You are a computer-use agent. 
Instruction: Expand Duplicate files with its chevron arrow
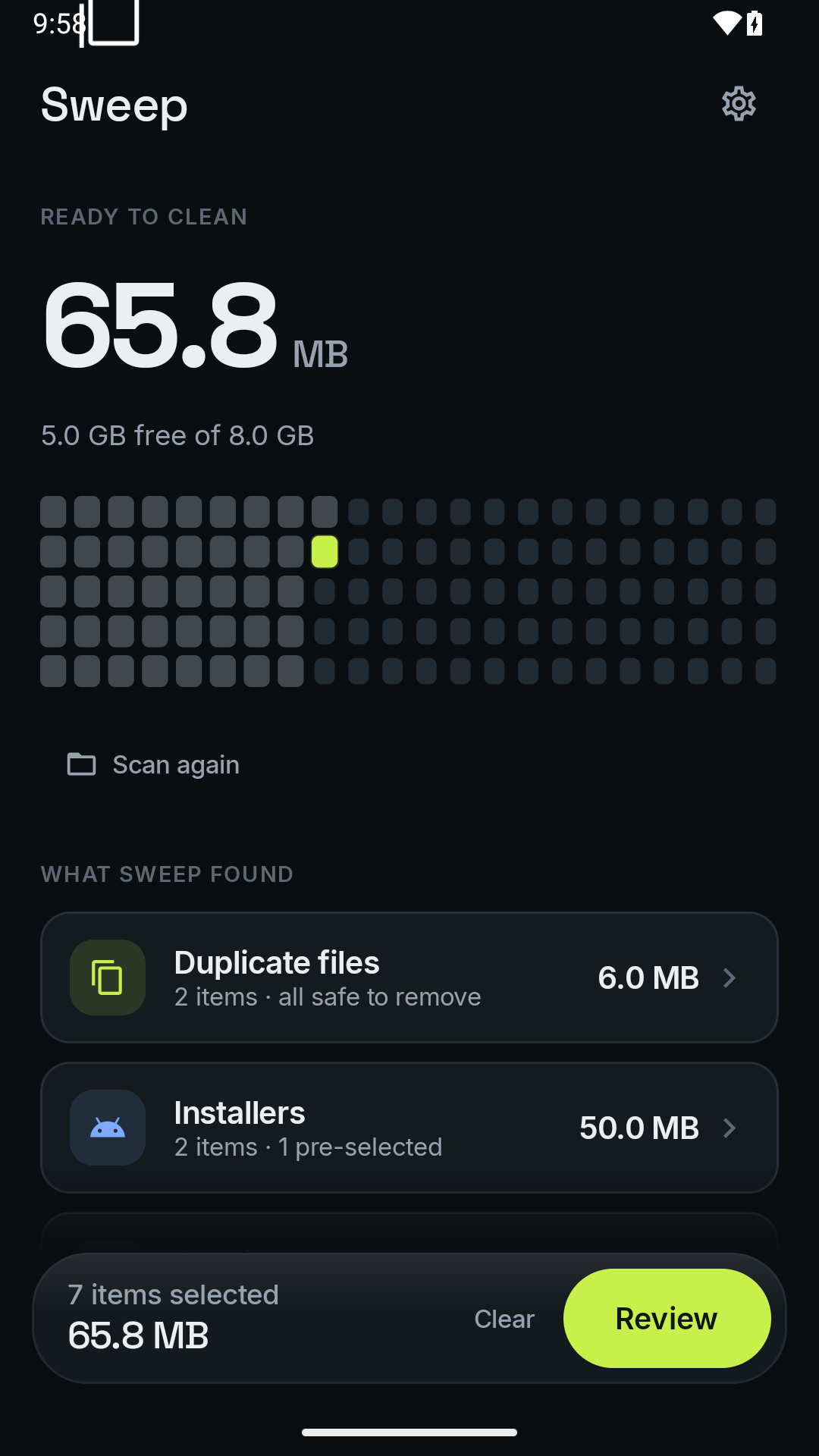730,977
